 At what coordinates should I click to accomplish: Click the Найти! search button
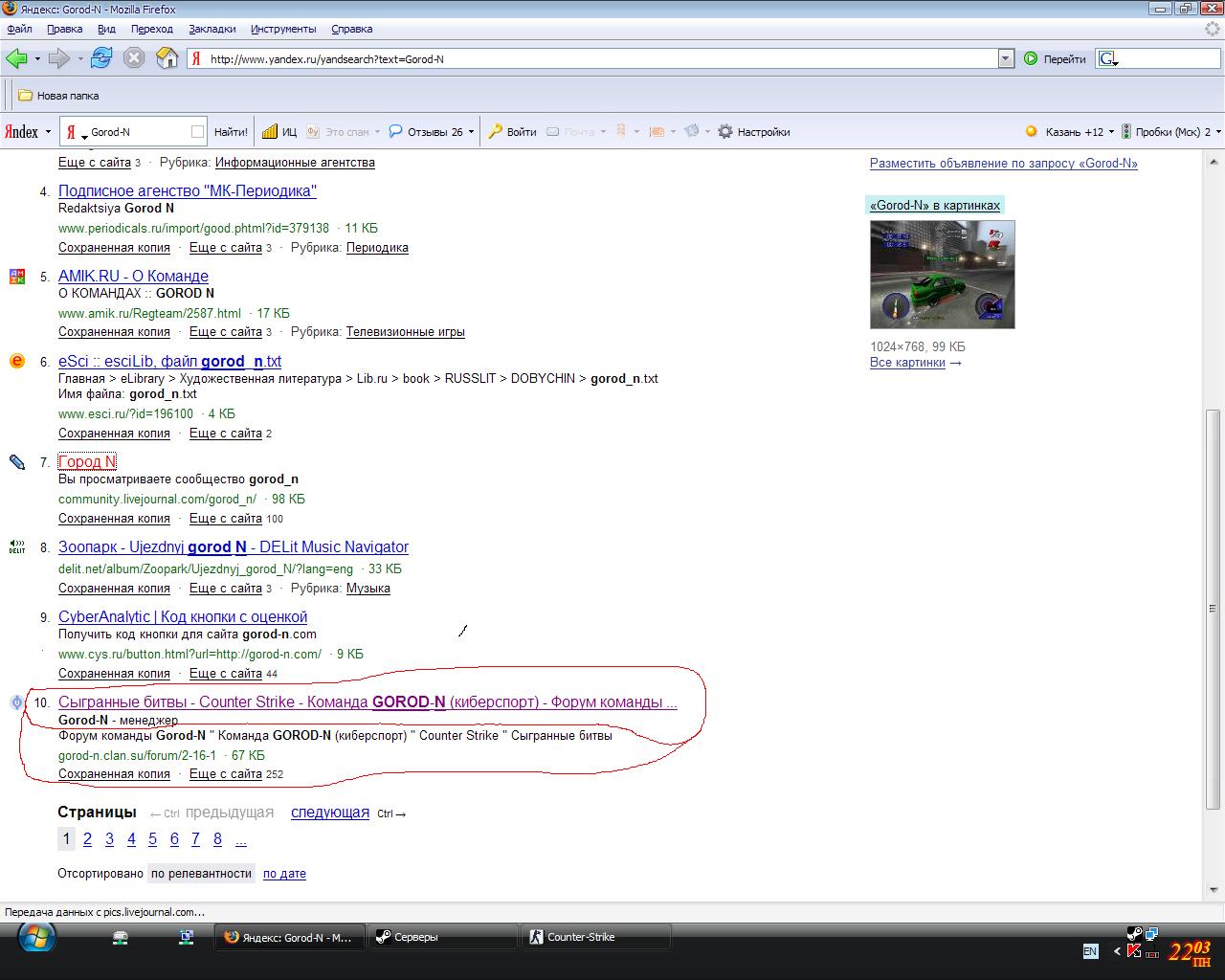click(x=231, y=132)
